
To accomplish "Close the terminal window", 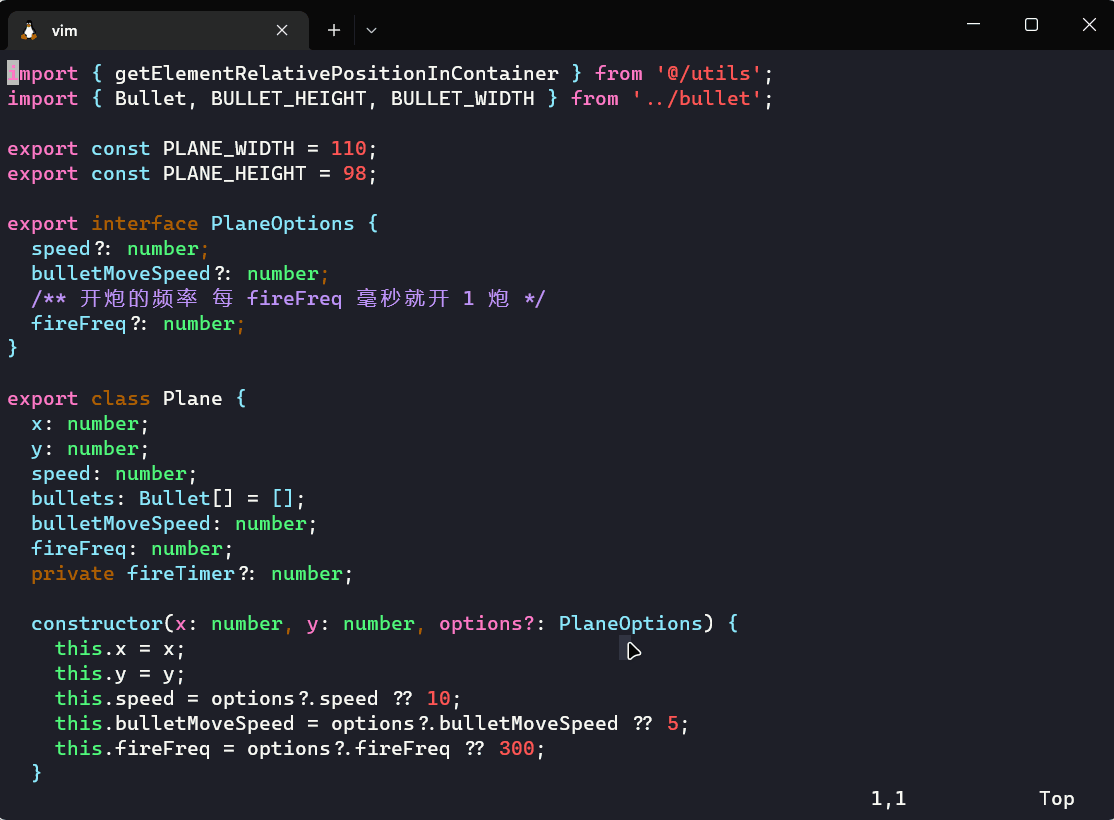I will (1088, 24).
